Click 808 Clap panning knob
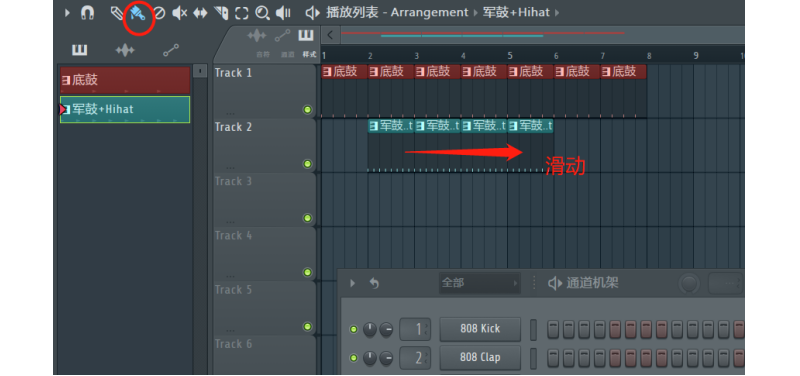800x376 pixels. click(x=370, y=358)
